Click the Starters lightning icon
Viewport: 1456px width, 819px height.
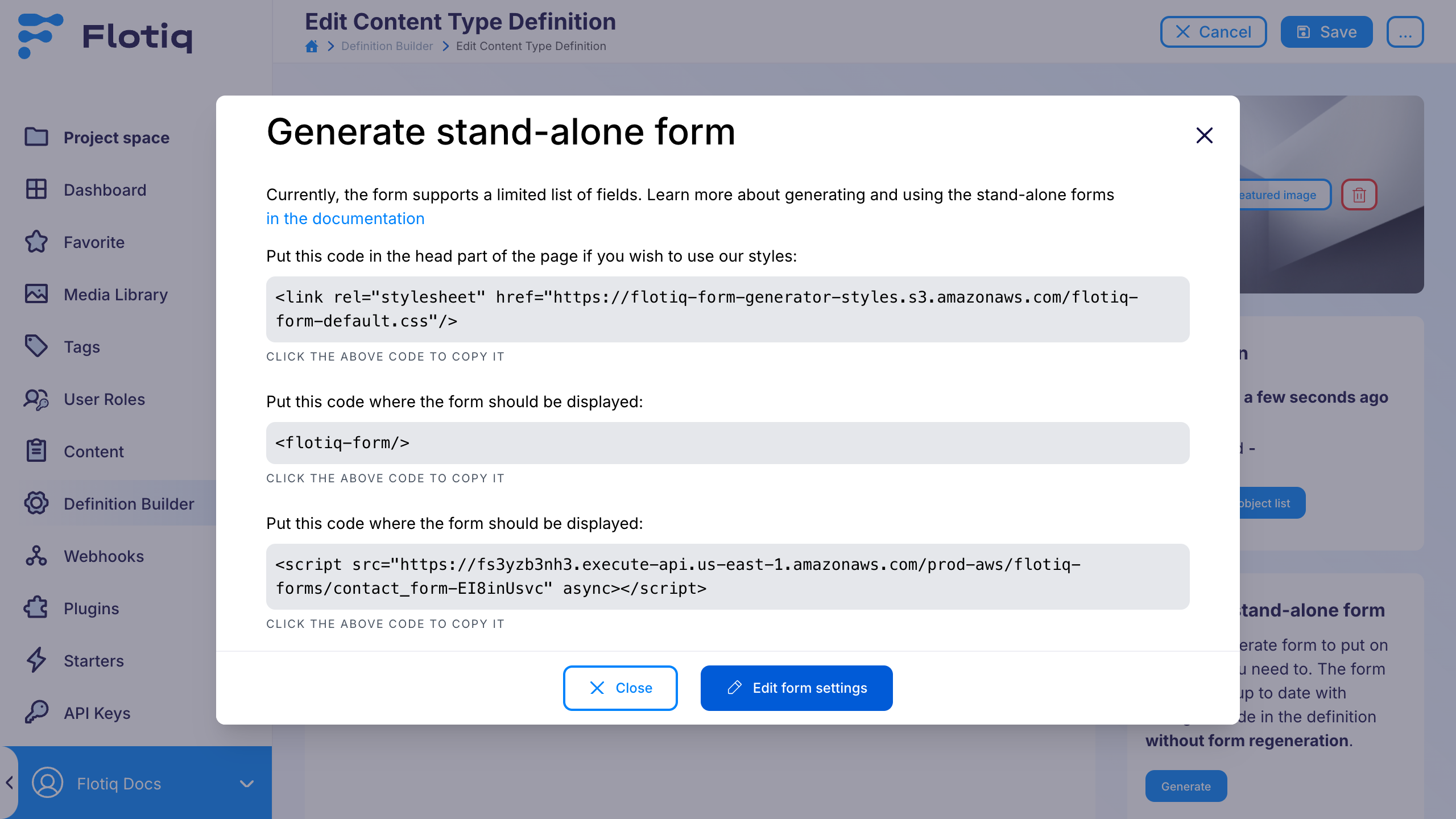coord(36,660)
